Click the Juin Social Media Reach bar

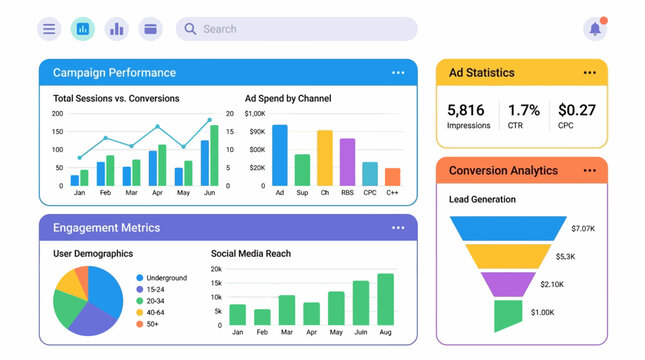tap(361, 303)
